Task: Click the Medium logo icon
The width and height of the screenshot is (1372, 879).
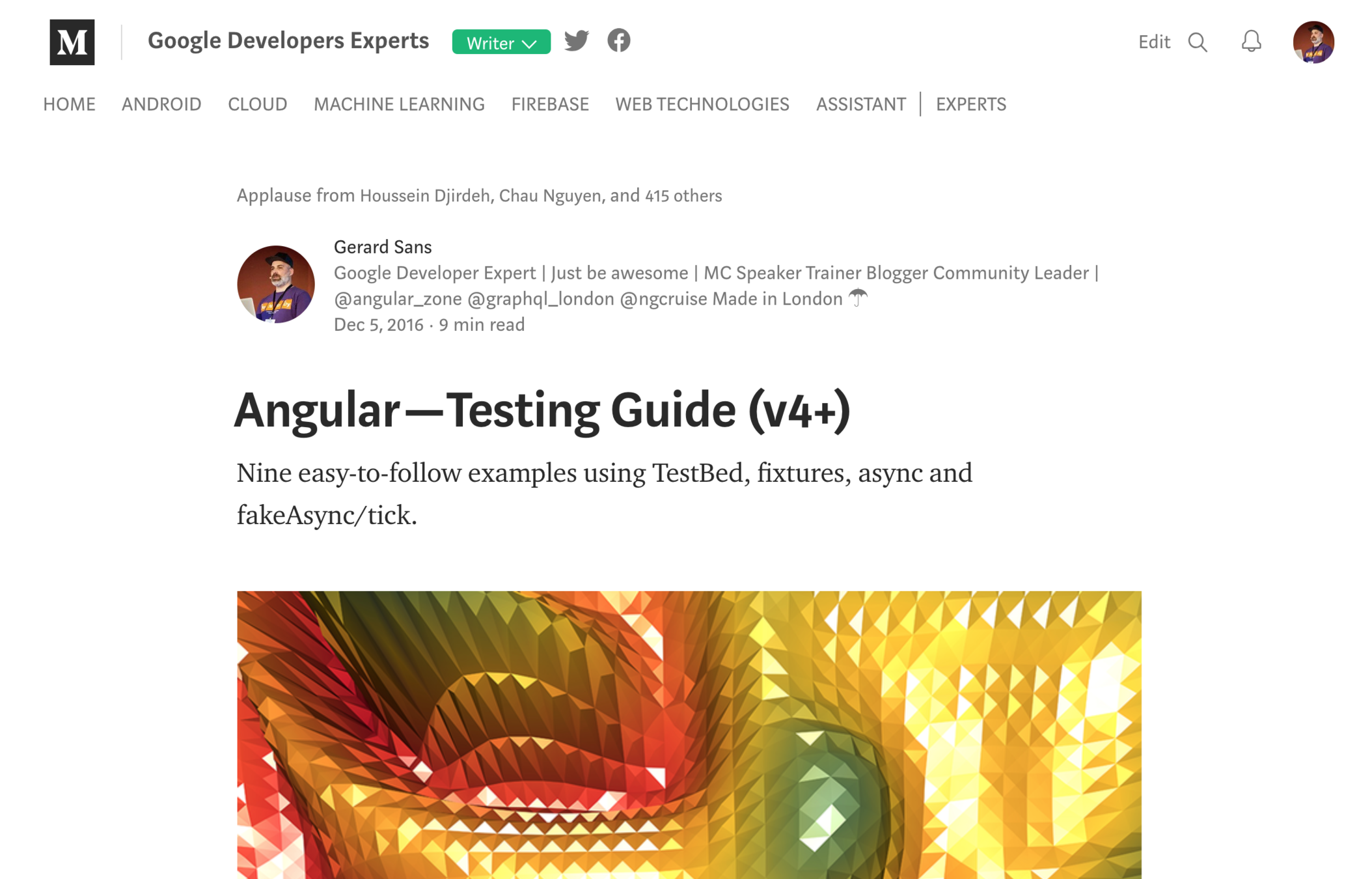Action: click(x=72, y=42)
